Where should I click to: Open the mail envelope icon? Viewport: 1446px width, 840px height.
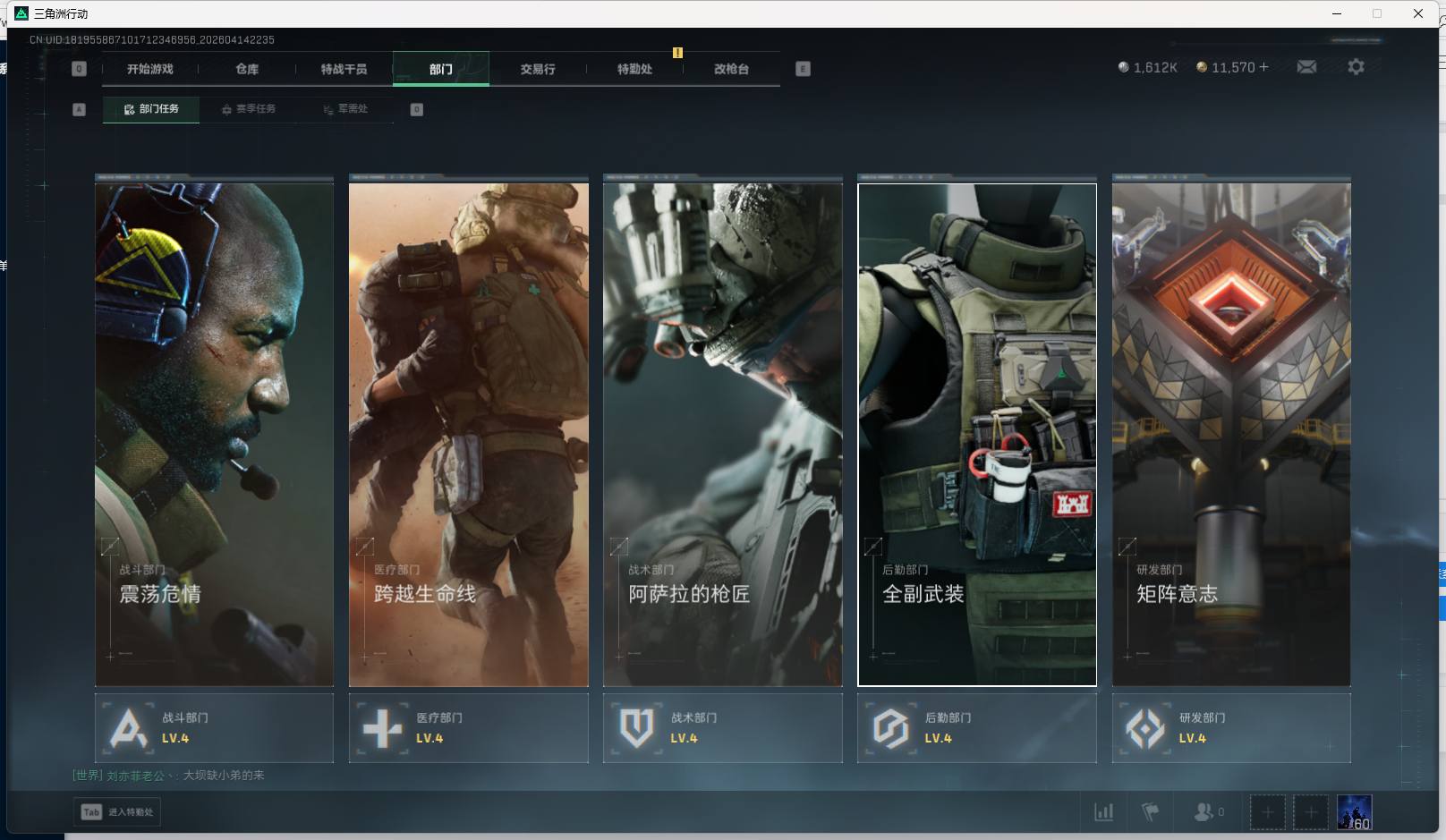point(1306,67)
